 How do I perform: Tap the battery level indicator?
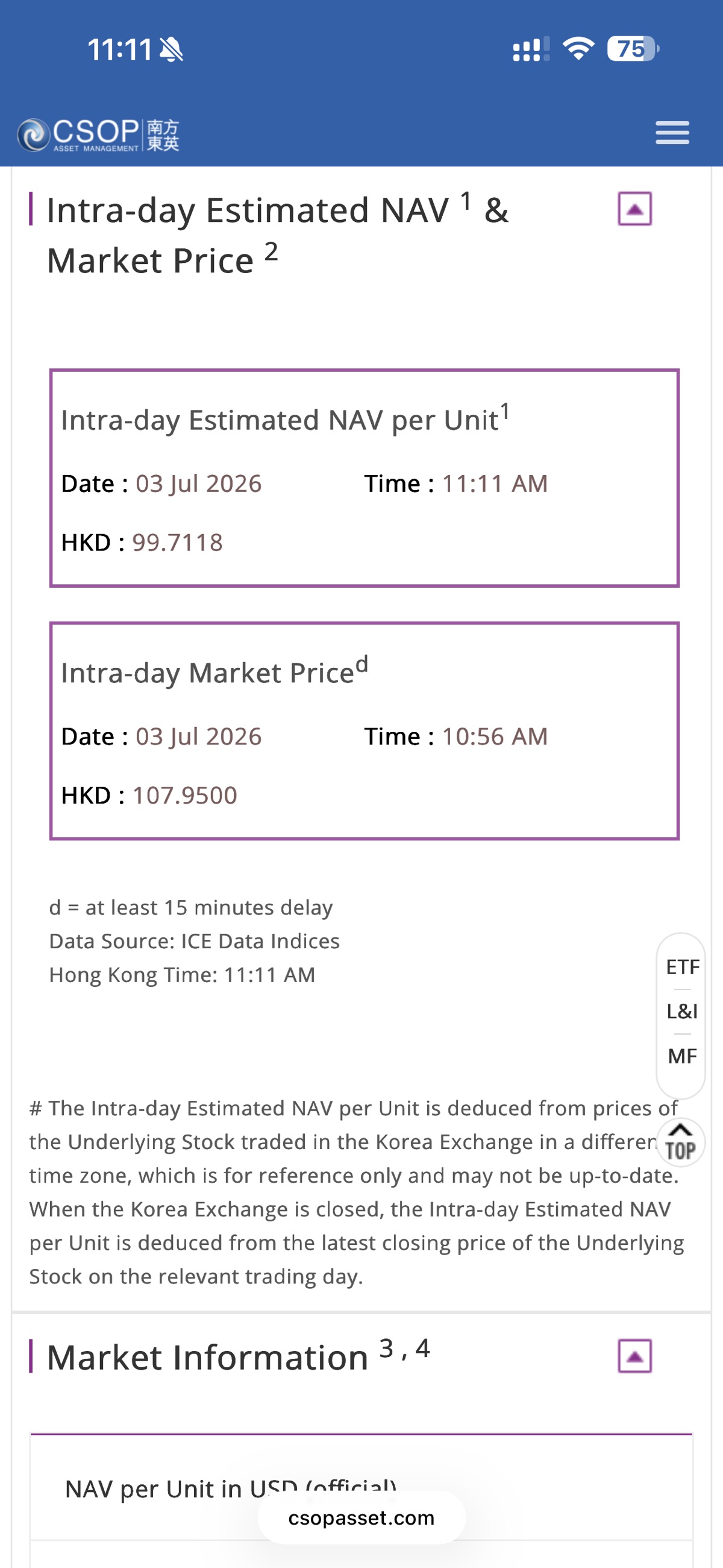click(x=633, y=49)
